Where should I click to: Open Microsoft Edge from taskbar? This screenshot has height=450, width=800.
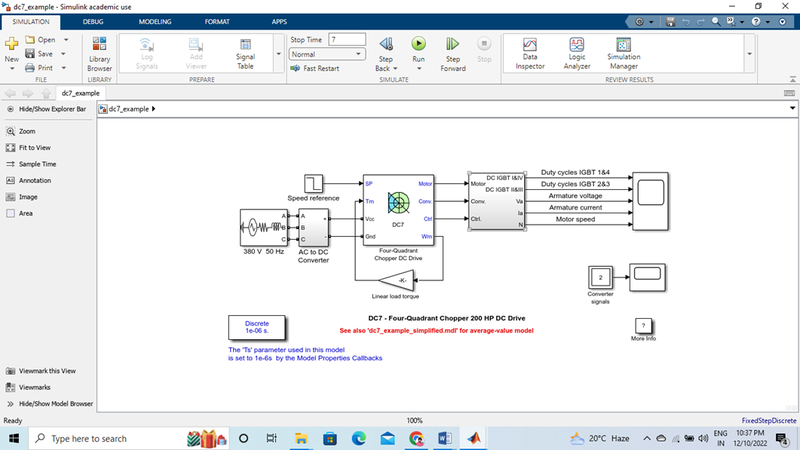pos(359,438)
